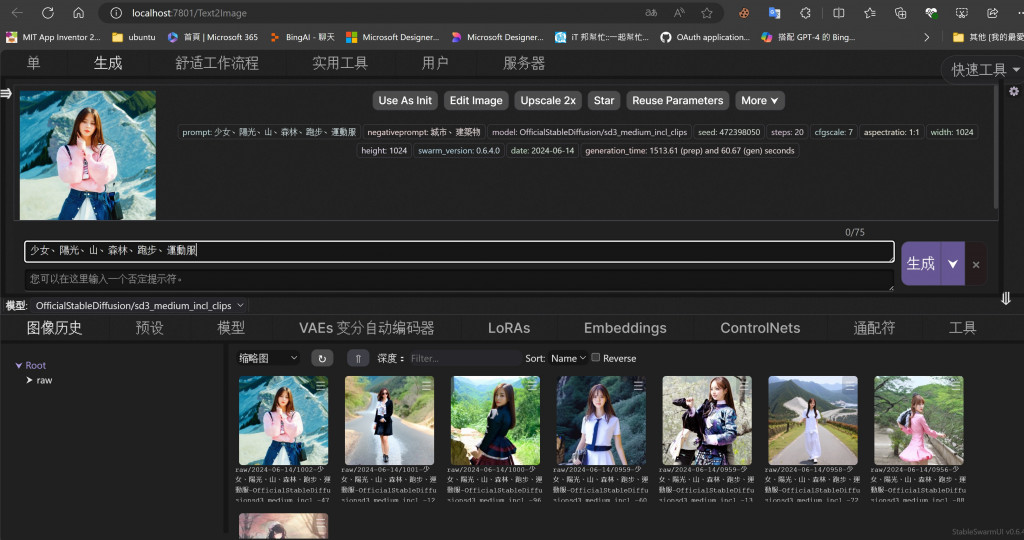
Task: Refresh the image history list
Action: [x=322, y=358]
